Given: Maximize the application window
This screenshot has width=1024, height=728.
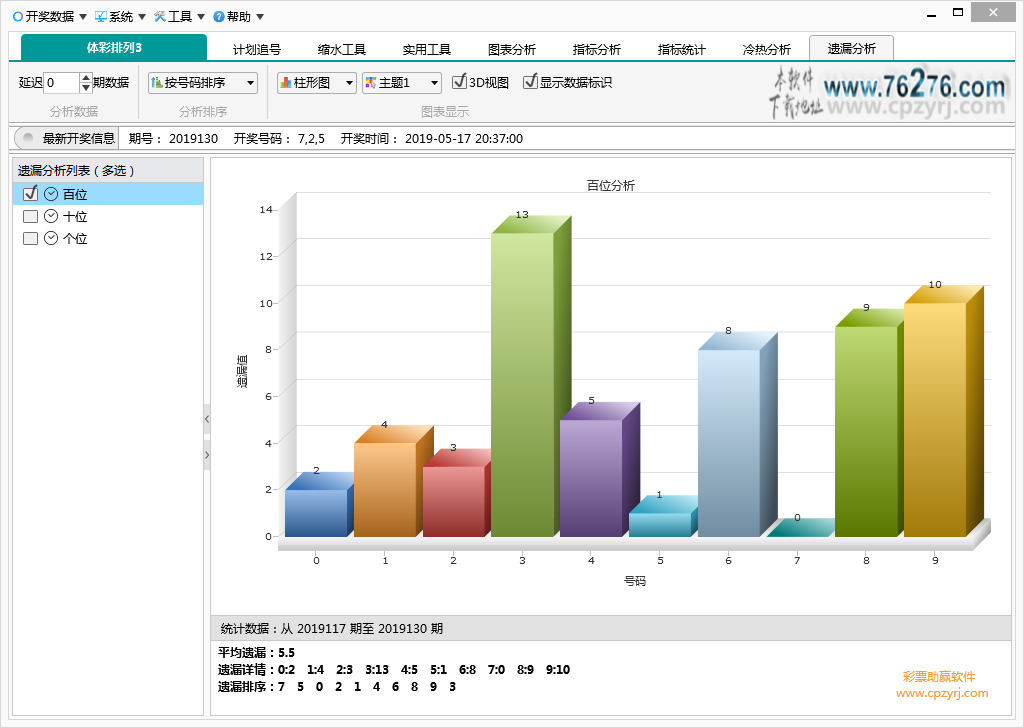Looking at the screenshot, I should point(958,12).
